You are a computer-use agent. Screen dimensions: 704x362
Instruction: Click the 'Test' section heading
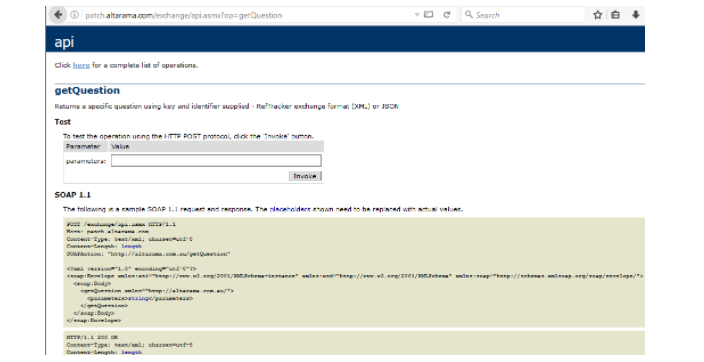point(62,122)
